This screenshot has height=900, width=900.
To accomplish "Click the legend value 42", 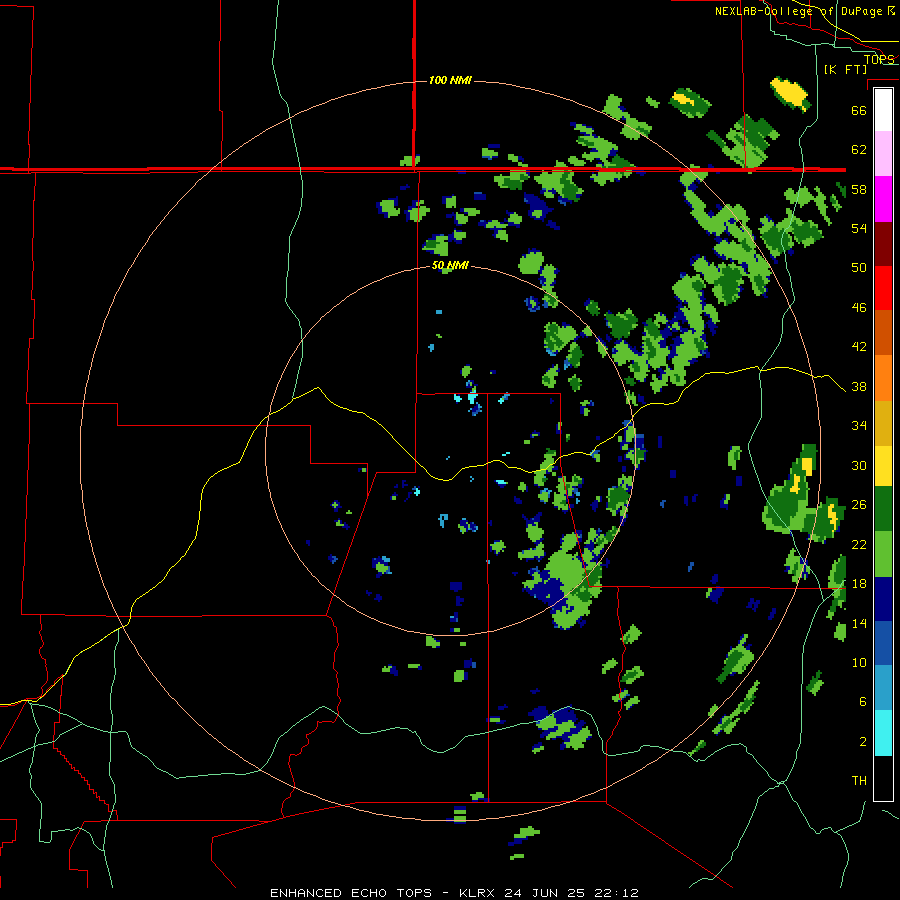I will (859, 347).
